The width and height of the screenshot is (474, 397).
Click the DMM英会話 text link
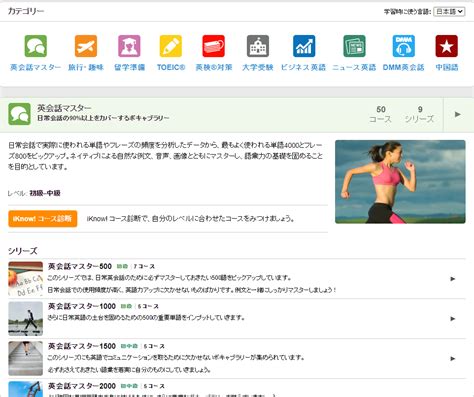403,67
